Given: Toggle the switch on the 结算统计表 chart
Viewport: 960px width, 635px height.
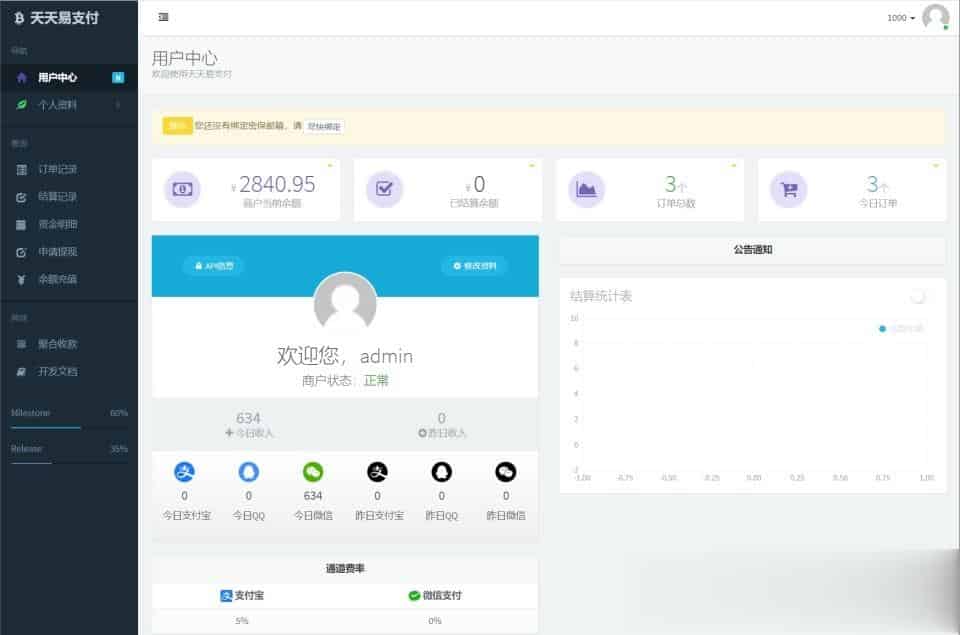Looking at the screenshot, I should (x=917, y=297).
